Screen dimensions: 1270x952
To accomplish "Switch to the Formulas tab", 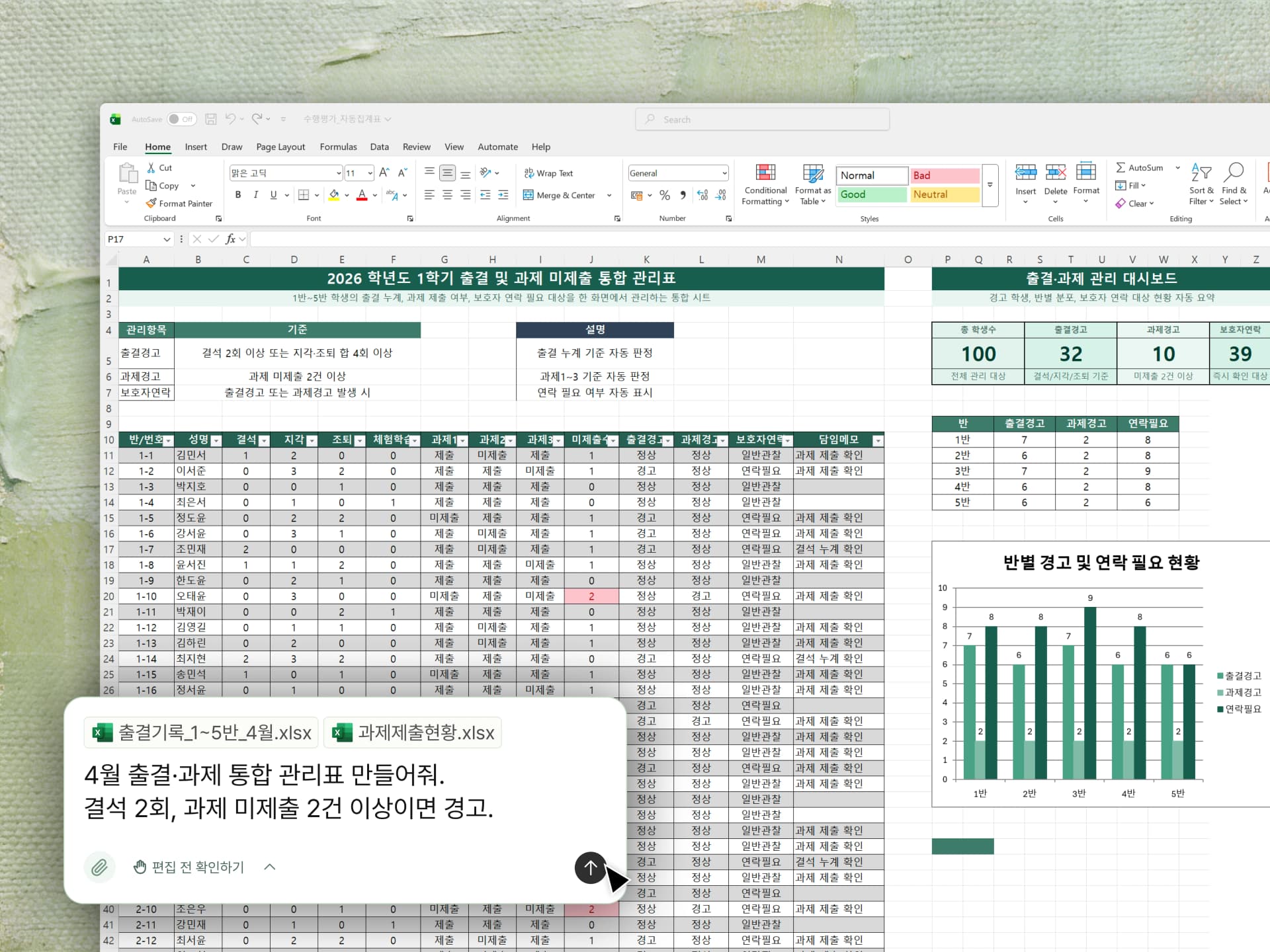I will pyautogui.click(x=338, y=147).
